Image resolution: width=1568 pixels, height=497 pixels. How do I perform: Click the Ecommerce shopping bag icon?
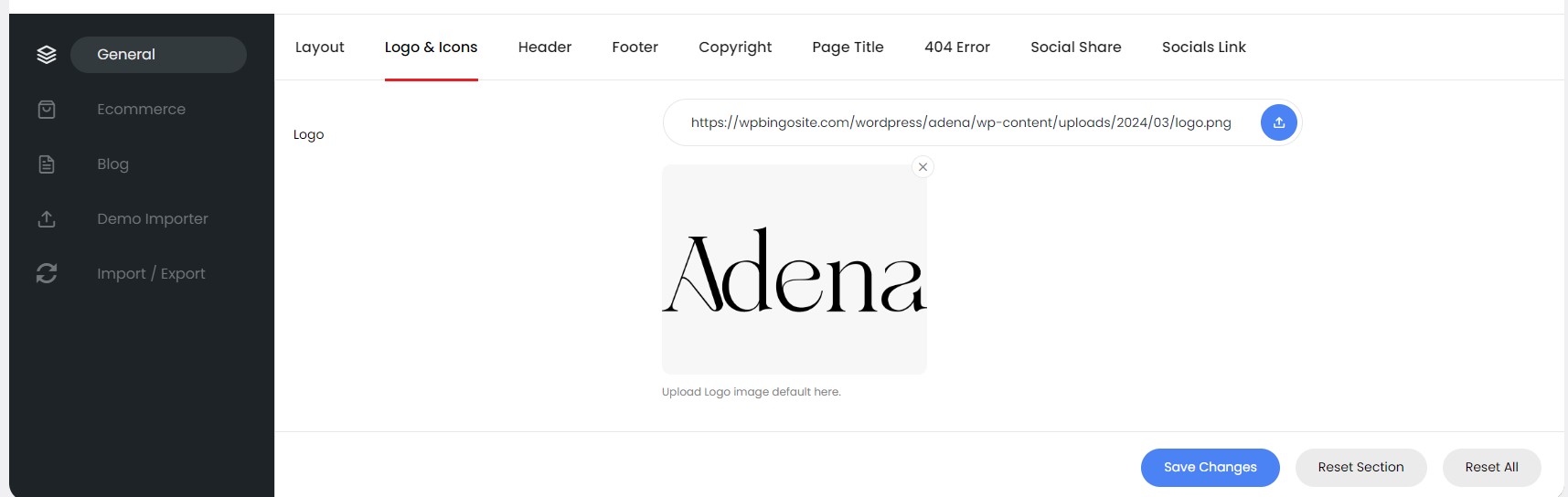point(47,110)
